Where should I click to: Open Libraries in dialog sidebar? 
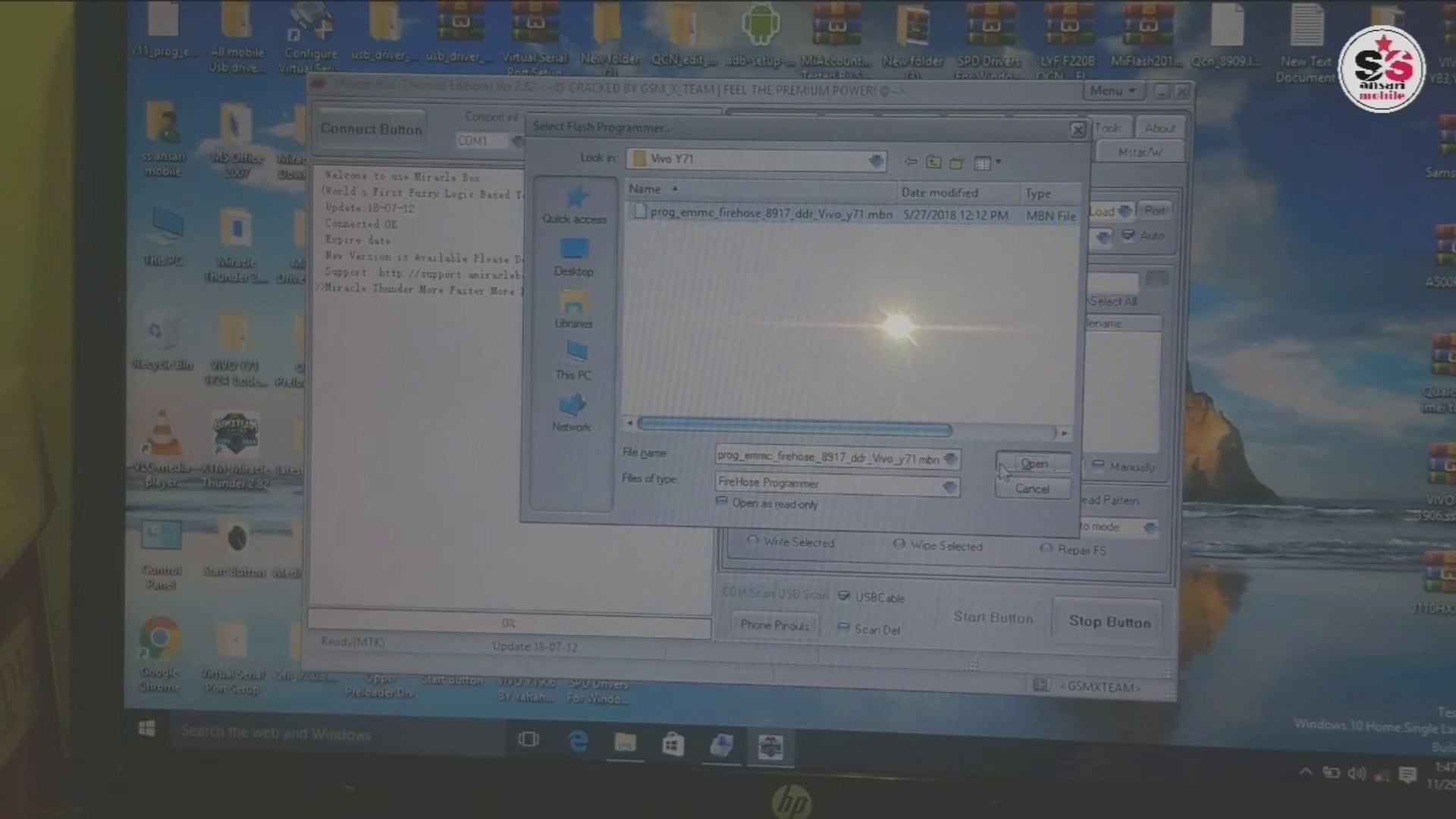[573, 309]
